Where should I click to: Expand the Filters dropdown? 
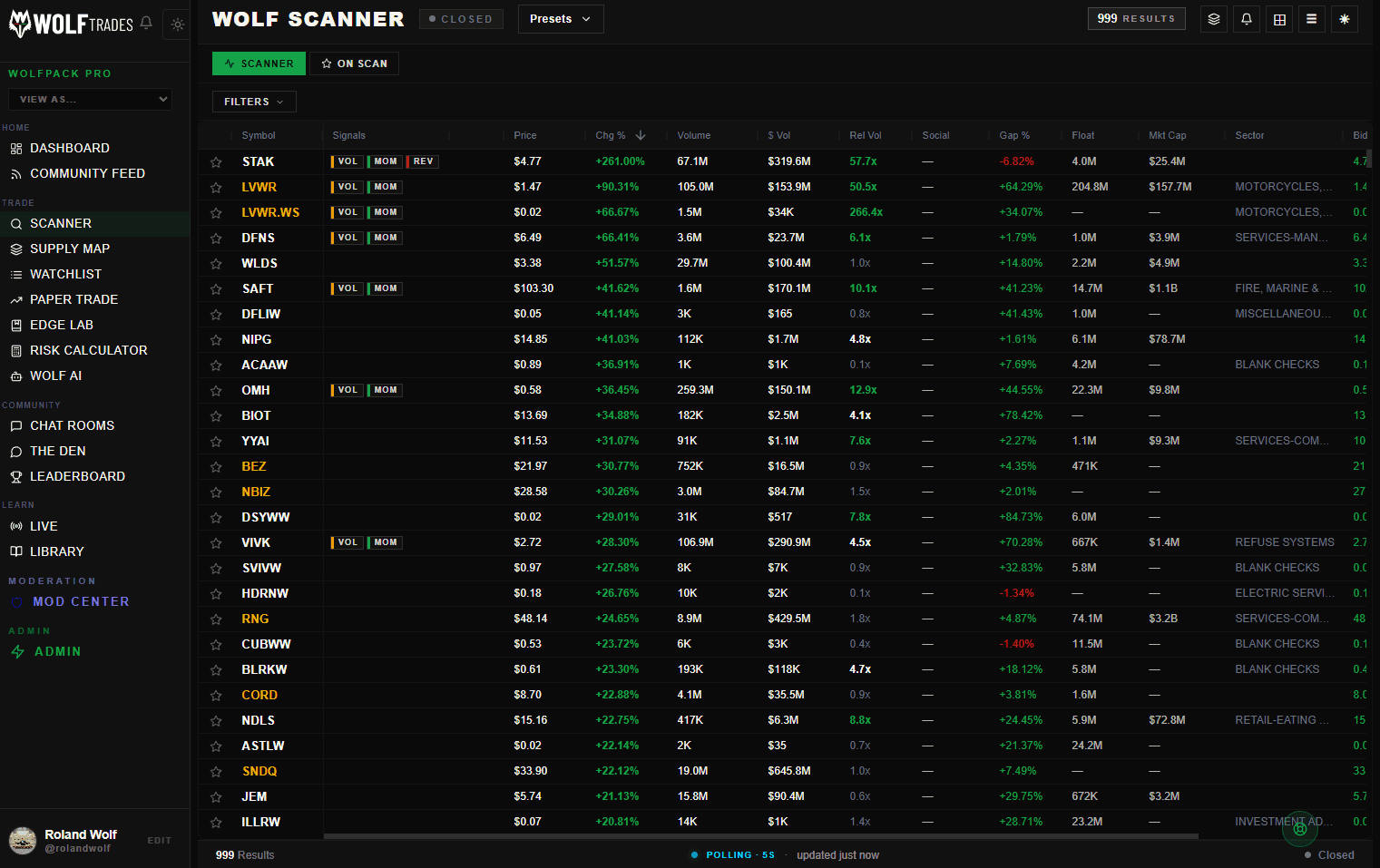[x=254, y=102]
